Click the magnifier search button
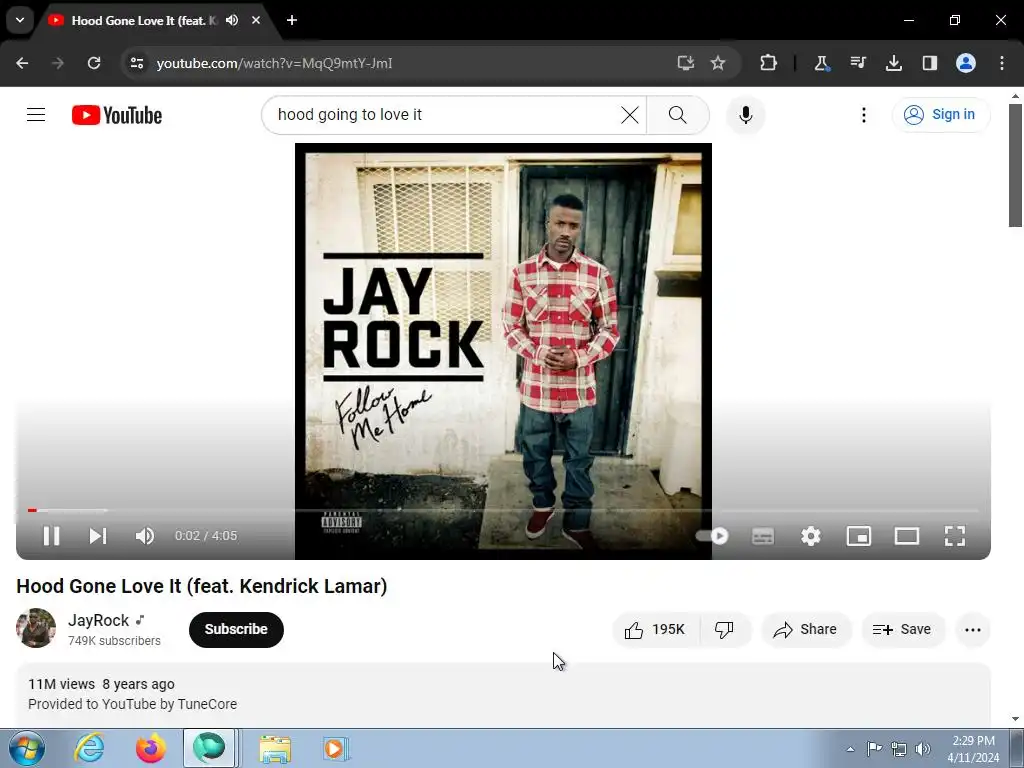Screen dimensions: 1024x768 coord(678,115)
